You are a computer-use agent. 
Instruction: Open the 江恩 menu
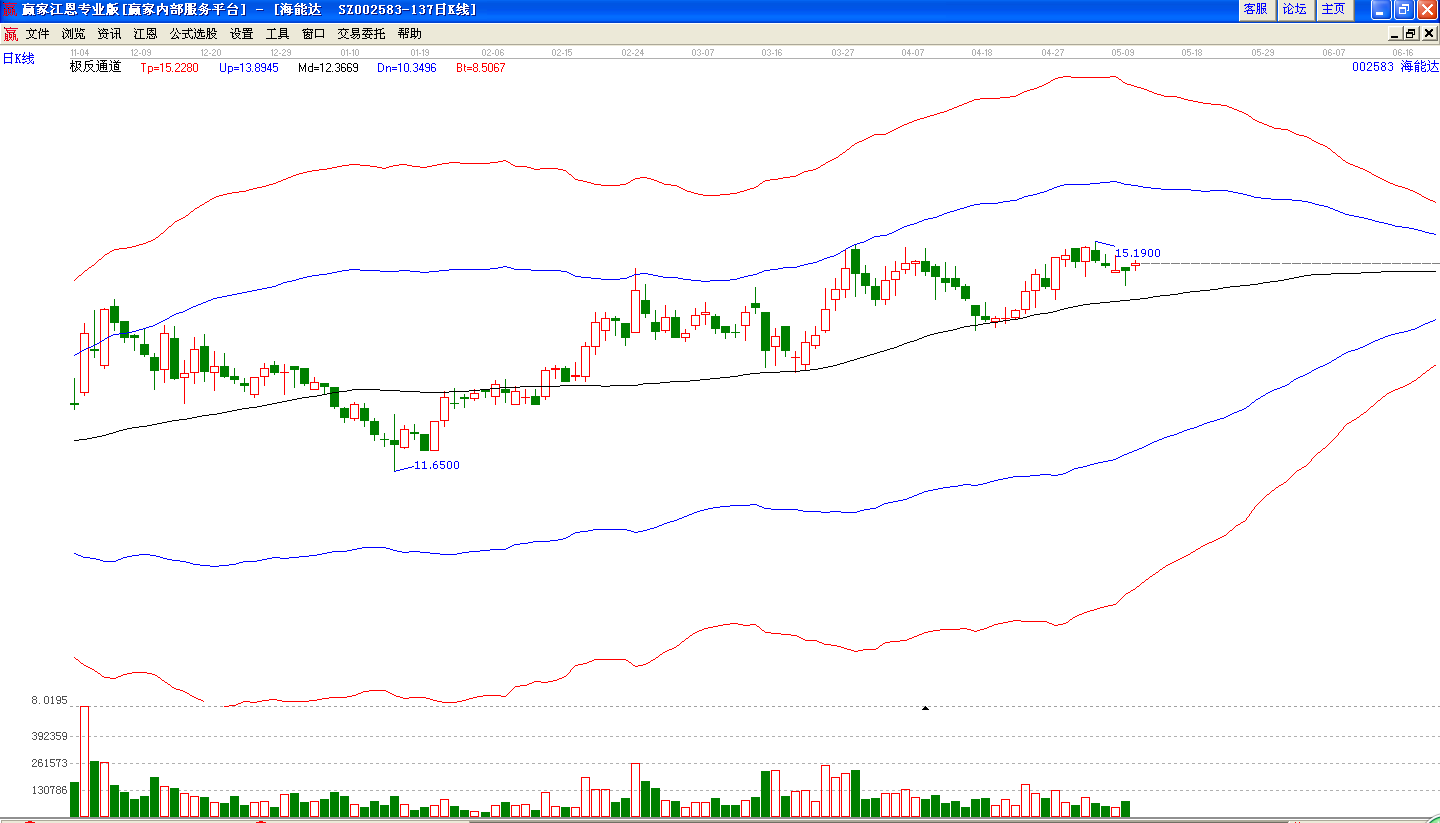tap(145, 34)
